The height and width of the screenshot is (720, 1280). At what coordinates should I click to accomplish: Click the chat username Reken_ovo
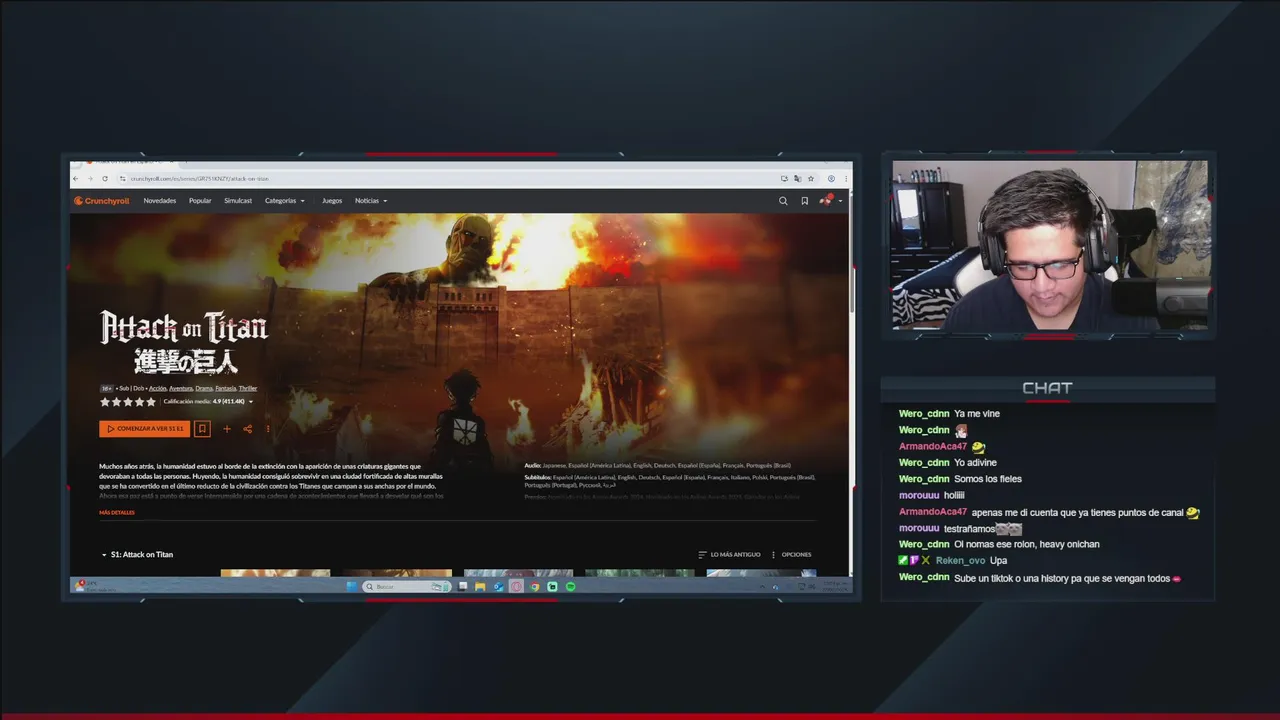[x=960, y=561]
